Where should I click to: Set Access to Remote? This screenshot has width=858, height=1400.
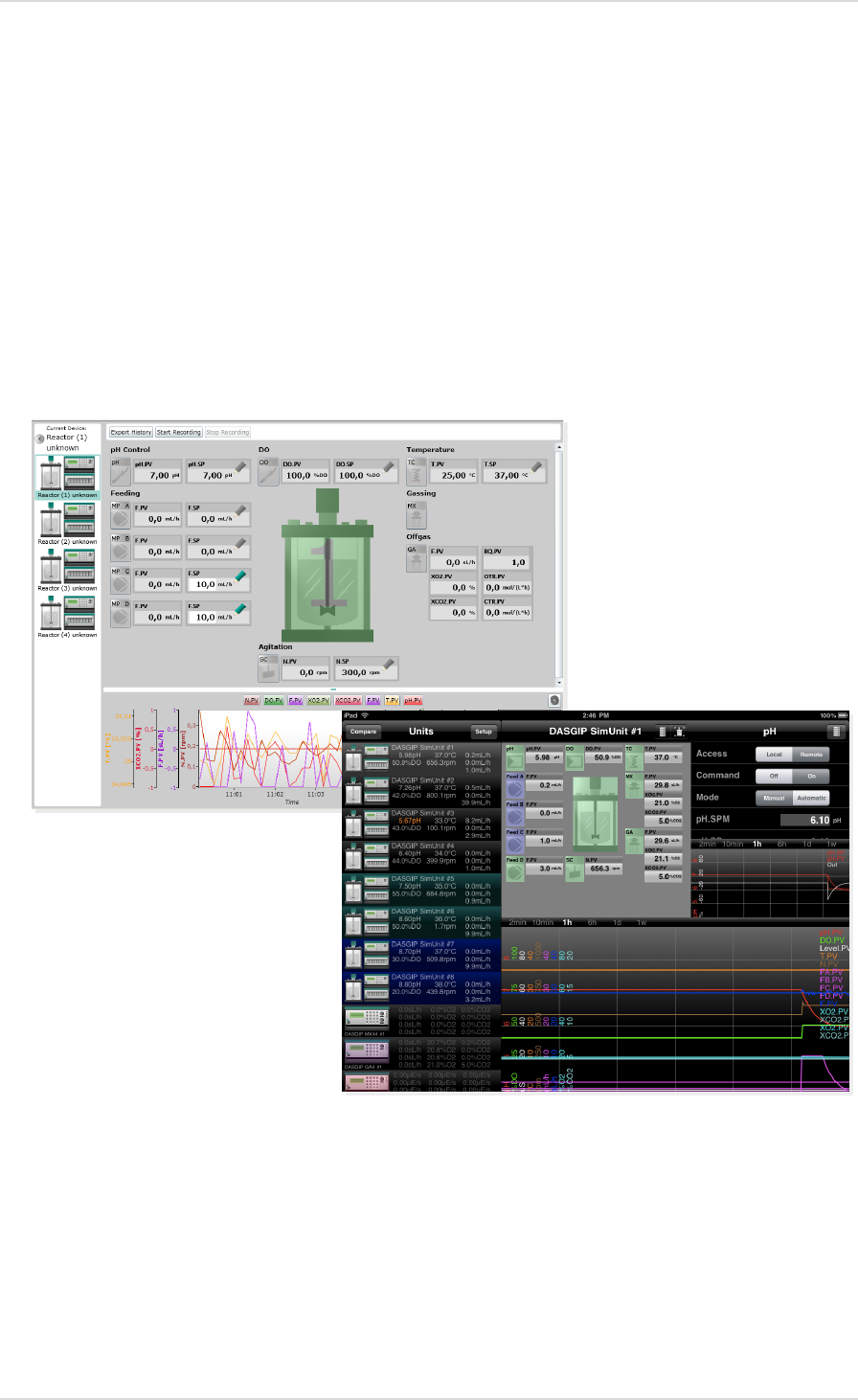click(811, 755)
